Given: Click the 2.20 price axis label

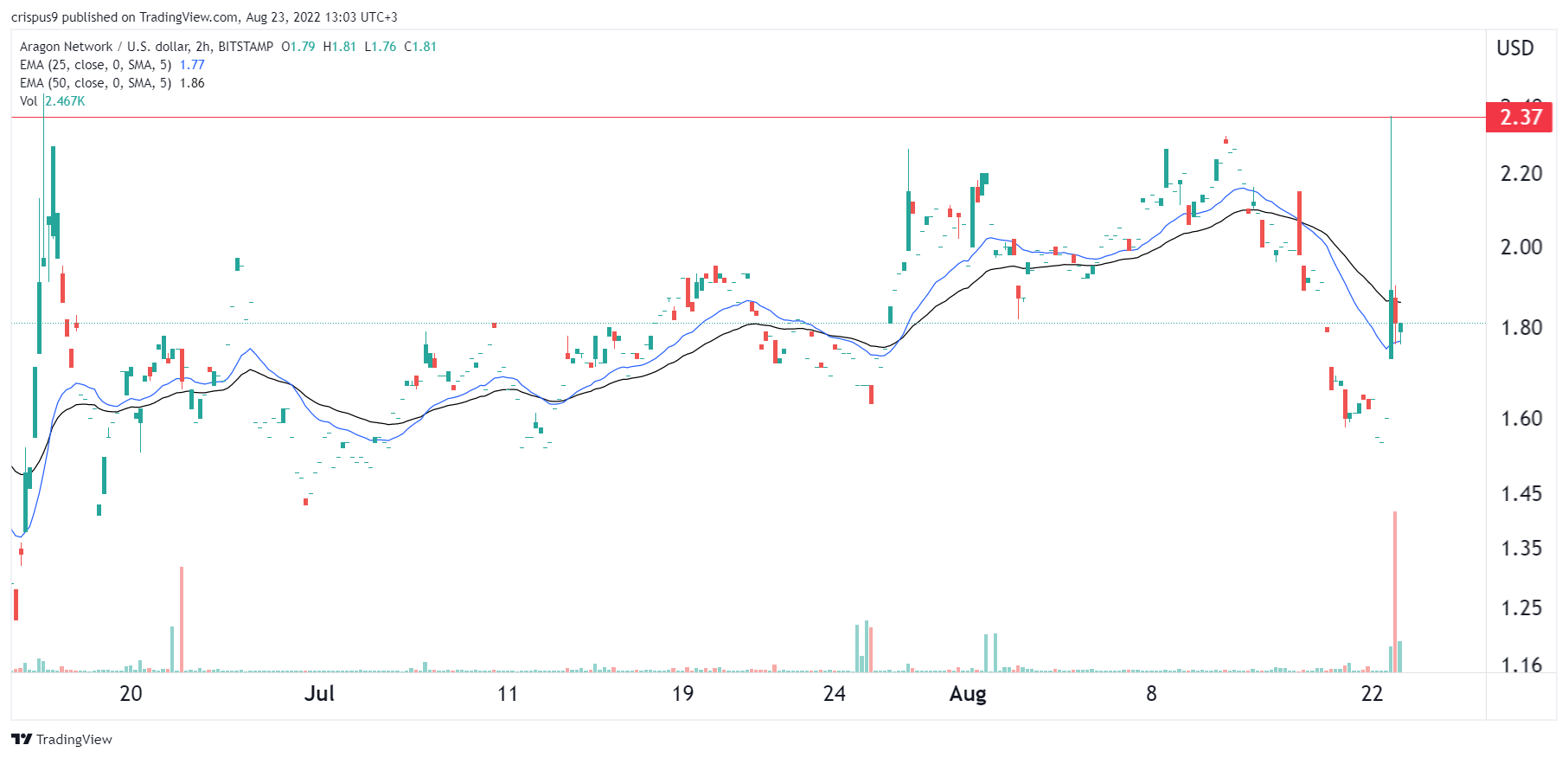Looking at the screenshot, I should tap(1520, 174).
